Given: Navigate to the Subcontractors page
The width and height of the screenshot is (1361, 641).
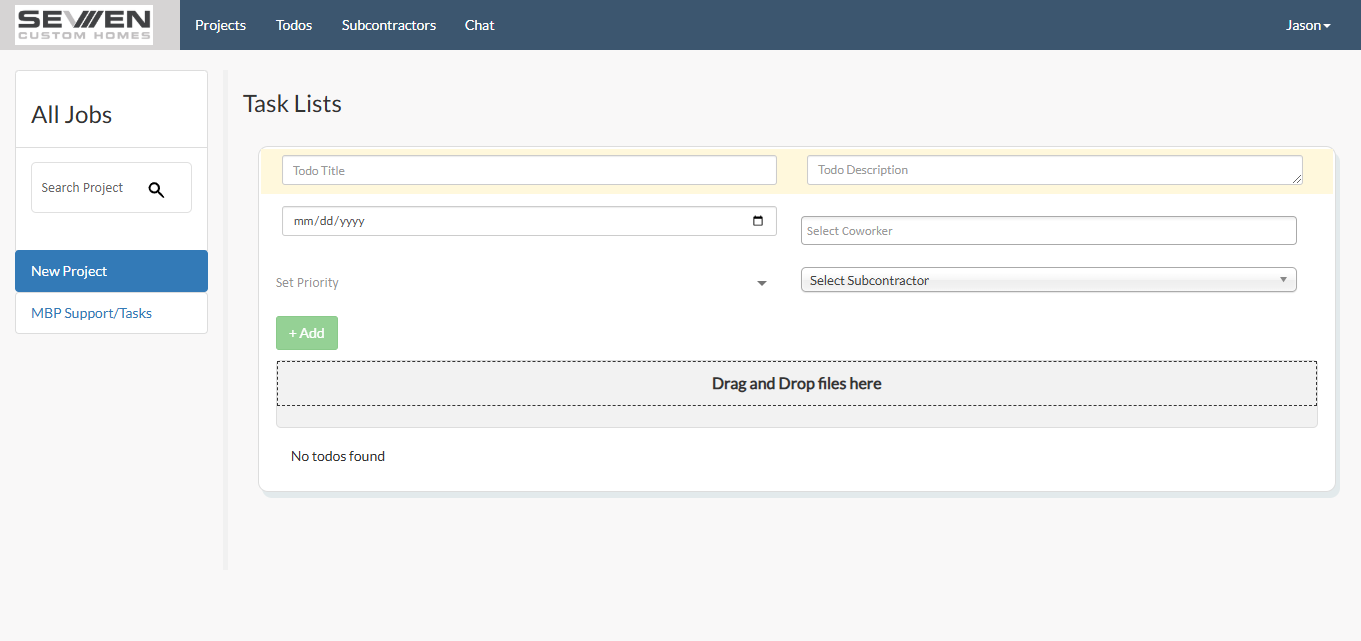Looking at the screenshot, I should 388,25.
